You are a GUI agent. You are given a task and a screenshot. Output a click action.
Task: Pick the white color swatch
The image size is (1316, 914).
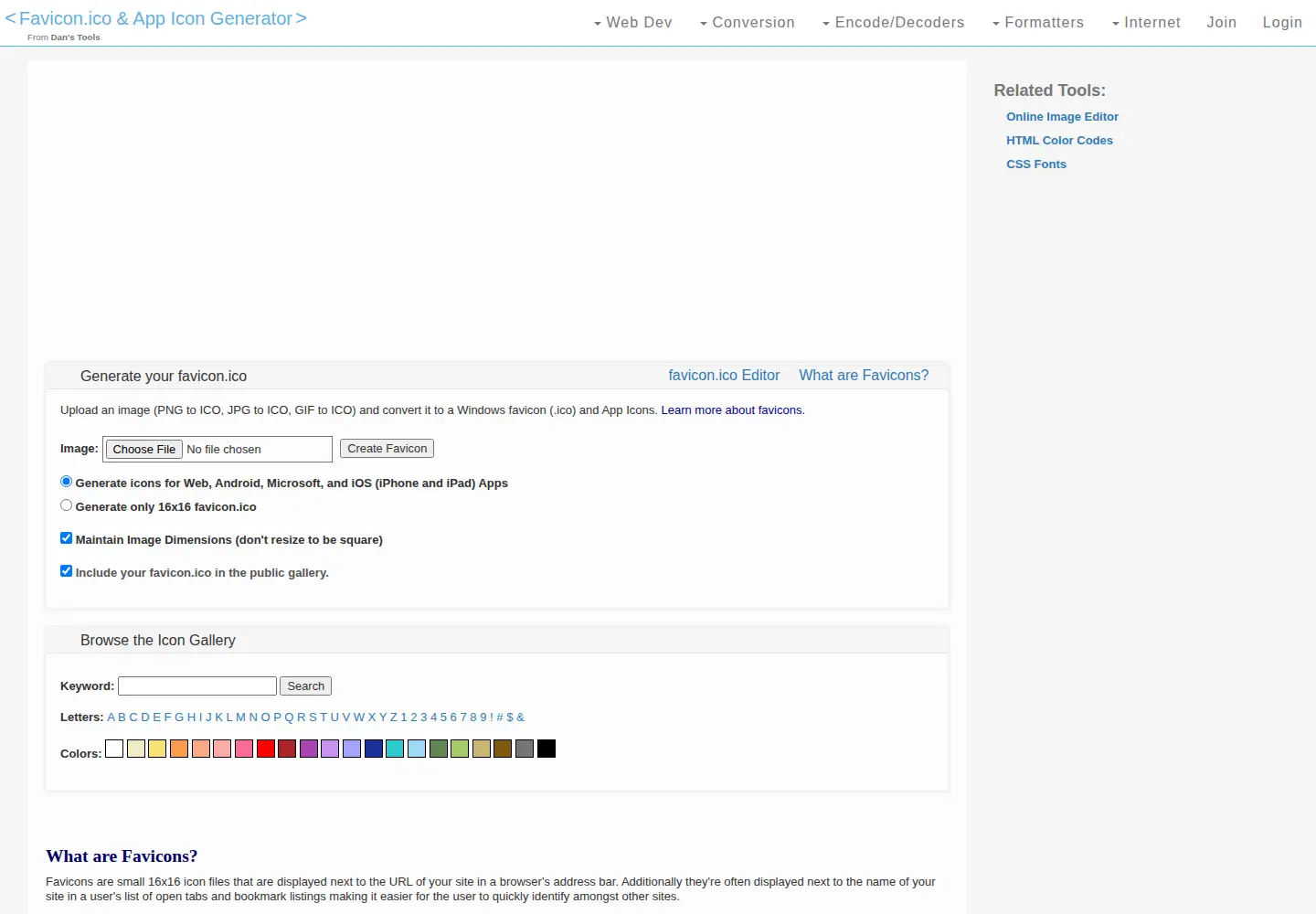[x=114, y=749]
